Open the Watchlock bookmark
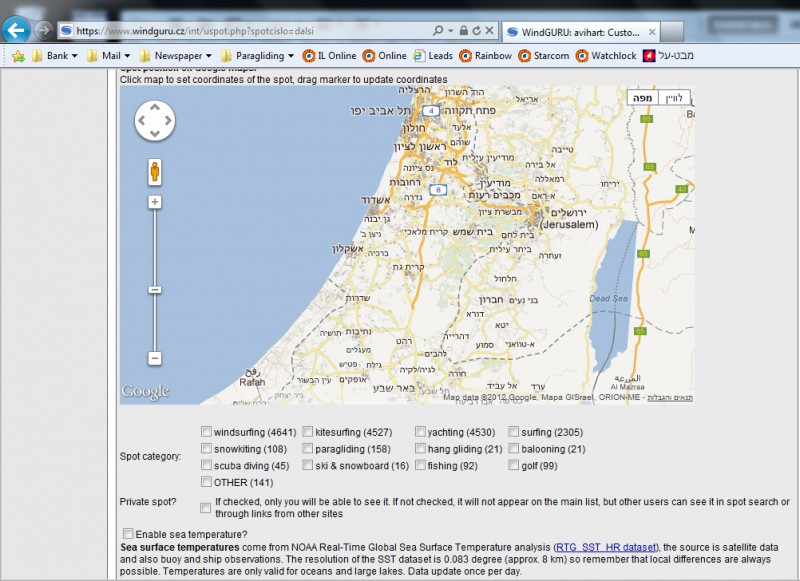This screenshot has width=800, height=581. click(x=607, y=56)
